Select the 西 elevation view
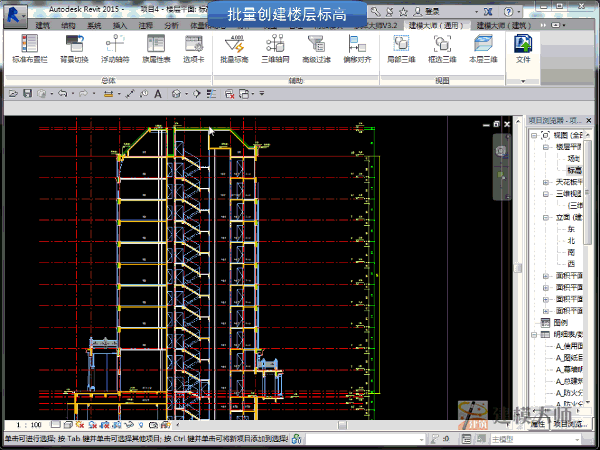 (x=571, y=264)
